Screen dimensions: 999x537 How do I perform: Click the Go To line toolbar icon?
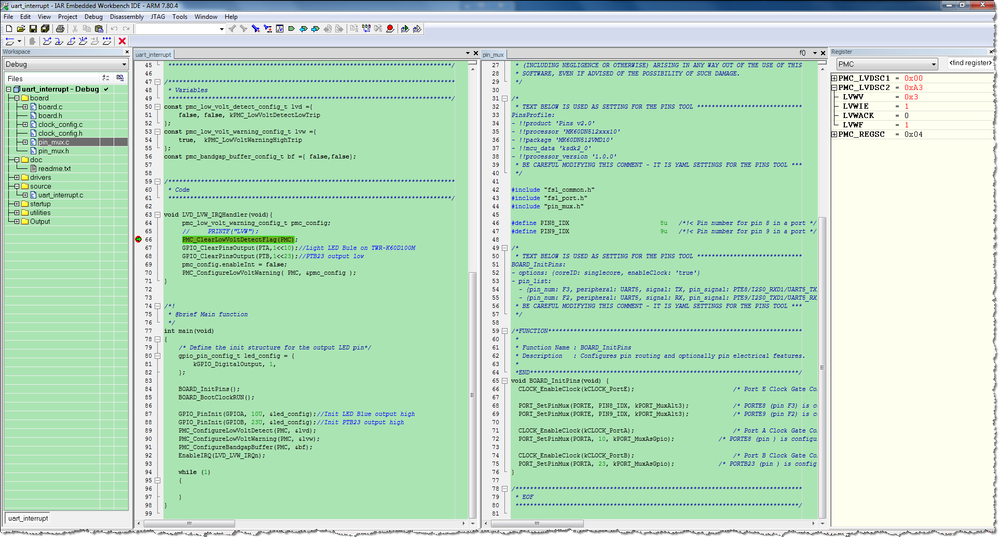coord(280,29)
